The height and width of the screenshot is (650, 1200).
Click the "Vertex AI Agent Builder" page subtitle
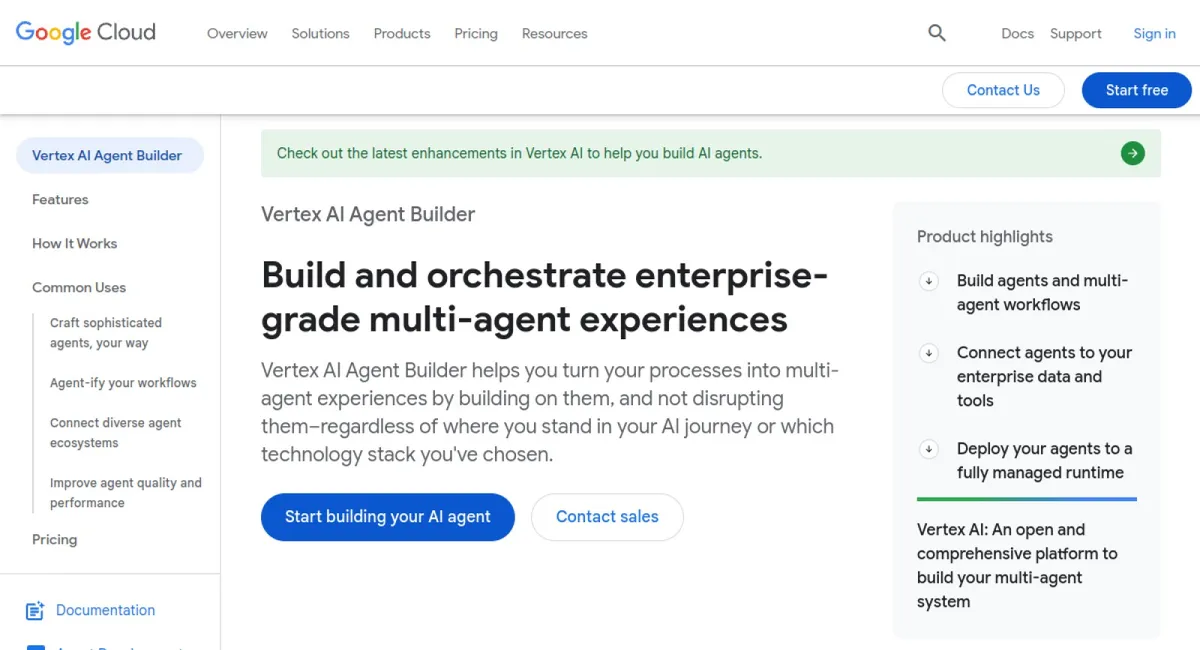(x=368, y=214)
